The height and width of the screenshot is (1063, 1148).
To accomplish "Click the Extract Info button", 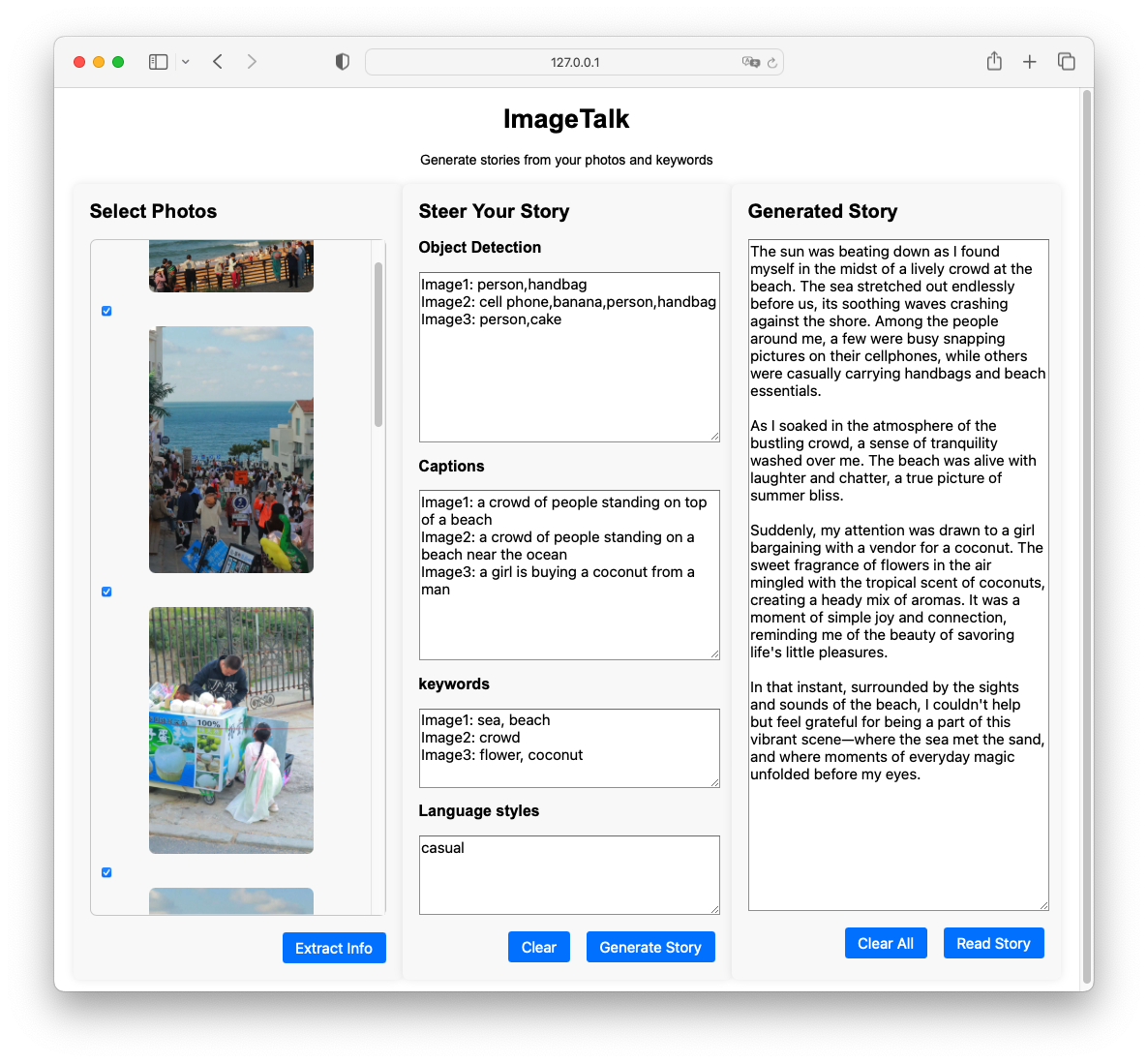I will pos(334,948).
